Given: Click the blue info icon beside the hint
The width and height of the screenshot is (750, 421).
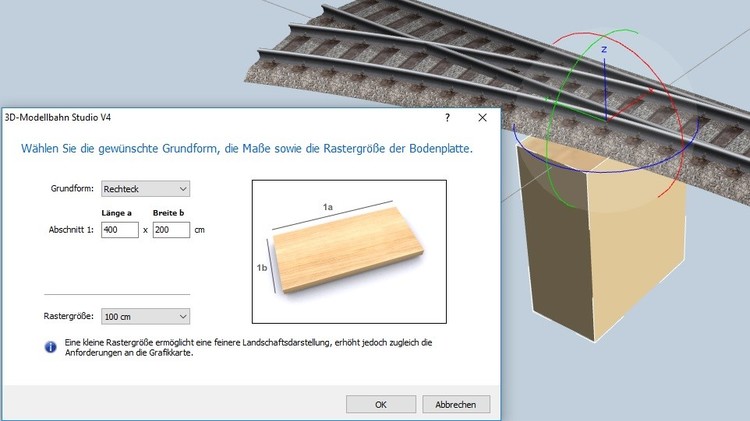Looking at the screenshot, I should click(x=51, y=347).
